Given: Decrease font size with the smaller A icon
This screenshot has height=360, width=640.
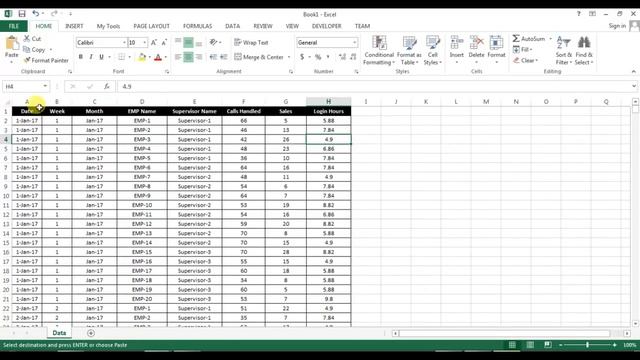Looking at the screenshot, I should click(x=164, y=42).
